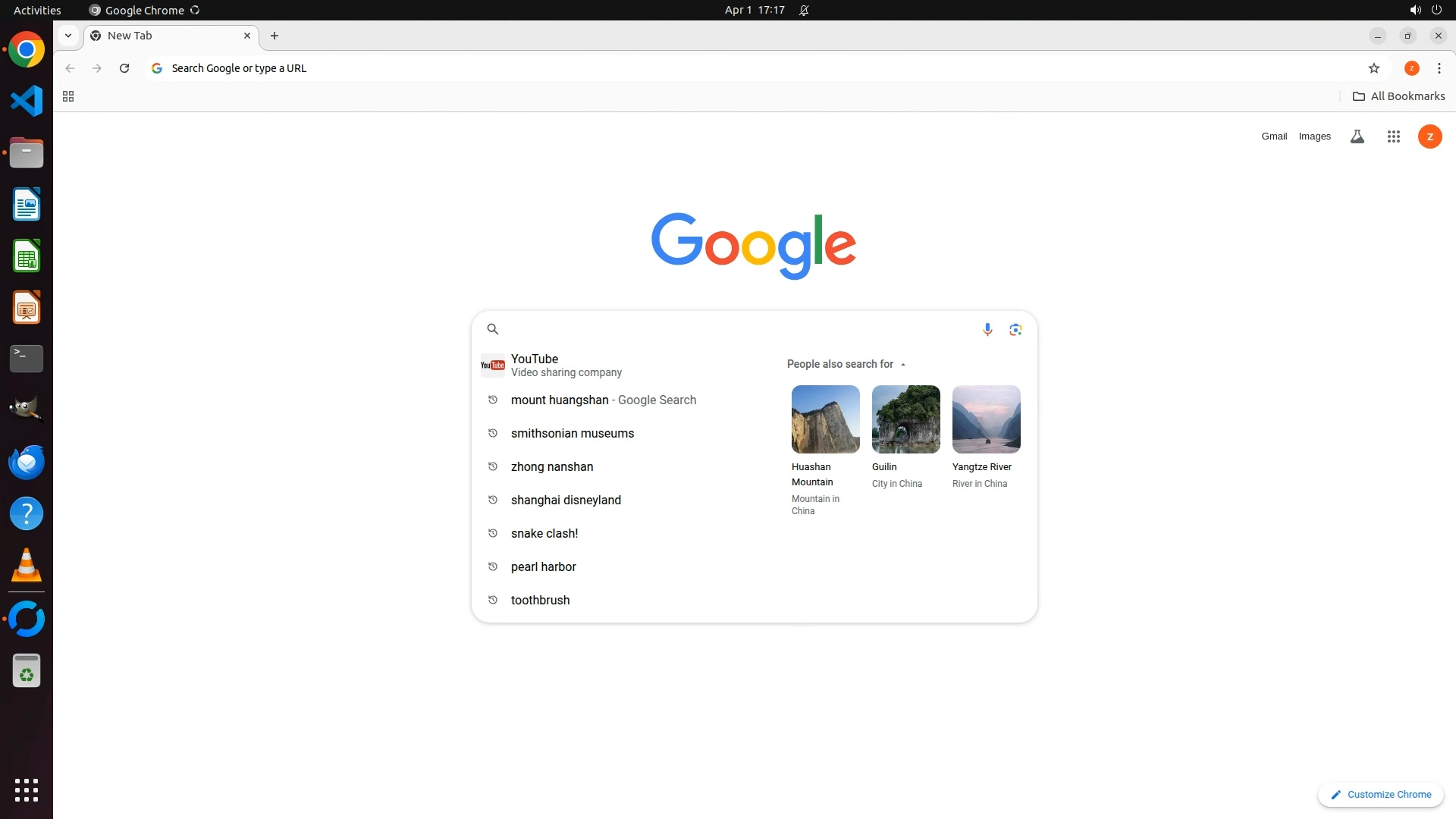Click the voice search microphone icon
This screenshot has width=1456, height=819.
987,329
